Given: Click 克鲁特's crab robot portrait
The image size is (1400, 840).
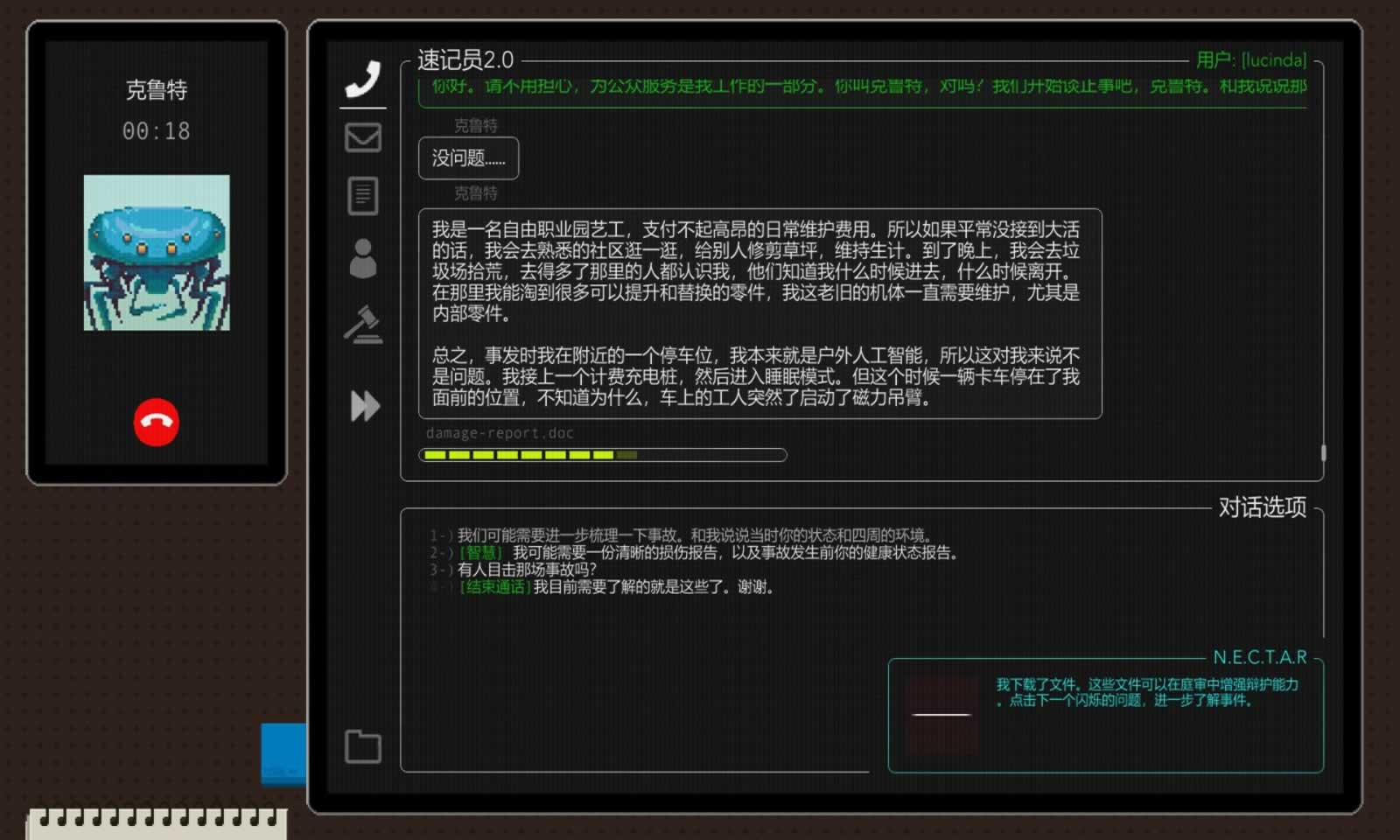Looking at the screenshot, I should (157, 253).
